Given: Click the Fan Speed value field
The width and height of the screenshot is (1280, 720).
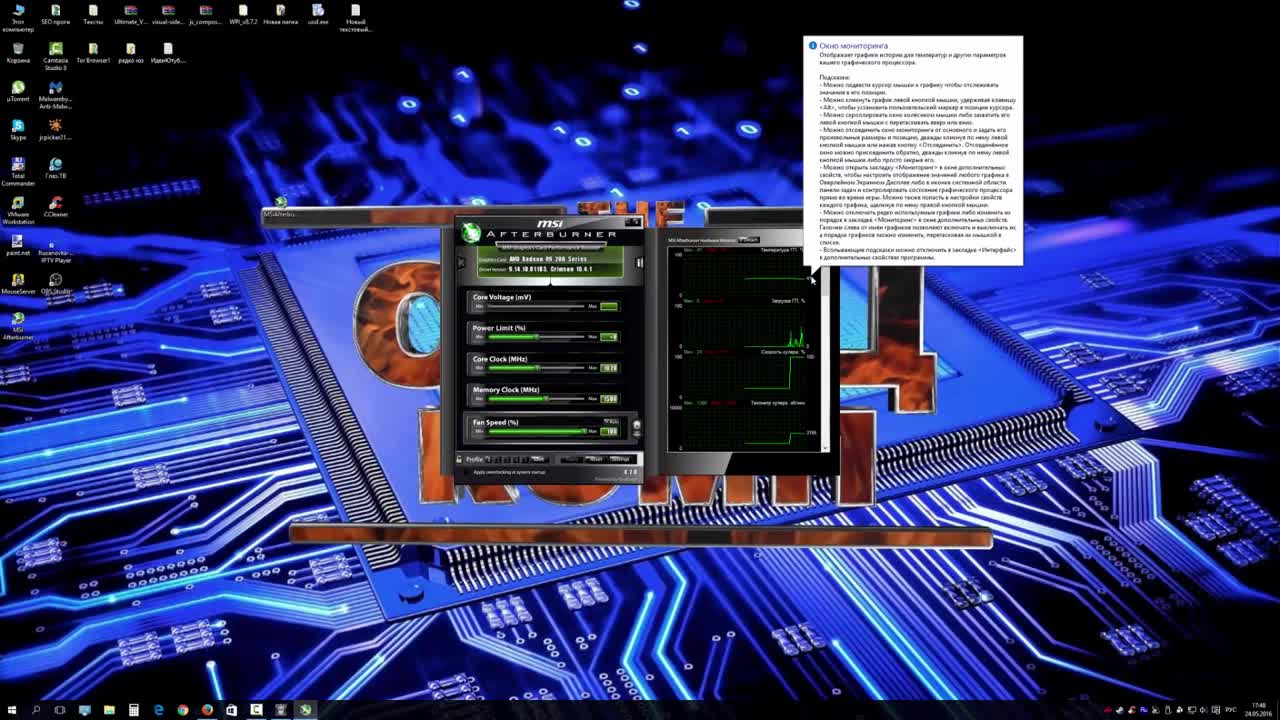Looking at the screenshot, I should pos(609,431).
